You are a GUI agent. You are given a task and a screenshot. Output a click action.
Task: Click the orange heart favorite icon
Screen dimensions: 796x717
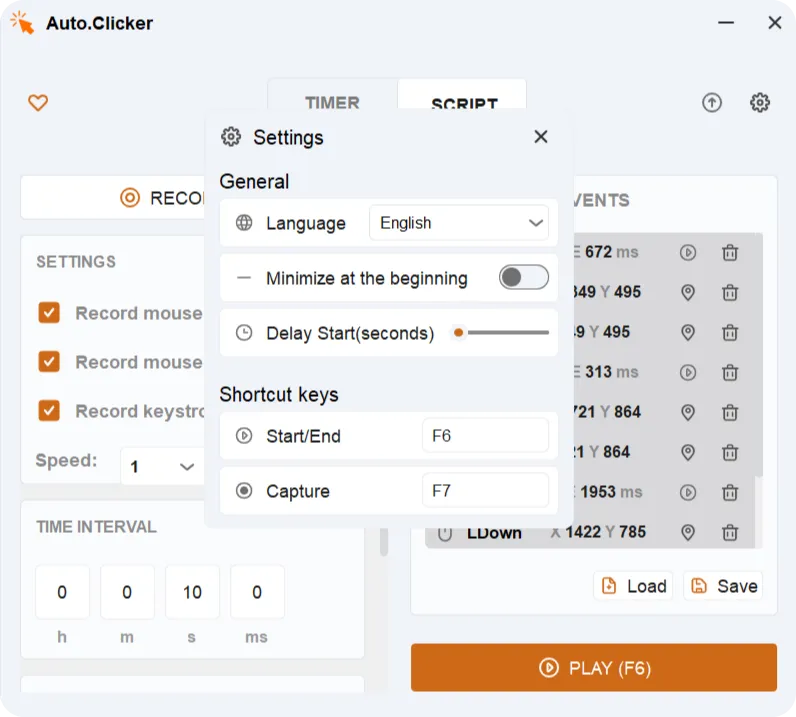tap(38, 103)
